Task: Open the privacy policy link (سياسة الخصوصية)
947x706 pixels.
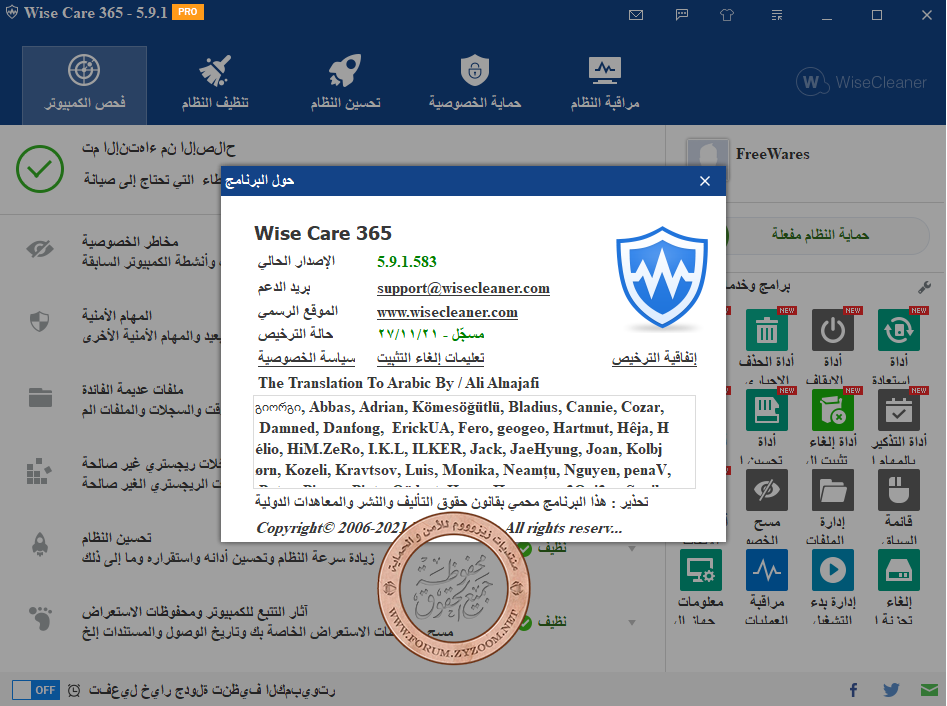Action: (307, 358)
